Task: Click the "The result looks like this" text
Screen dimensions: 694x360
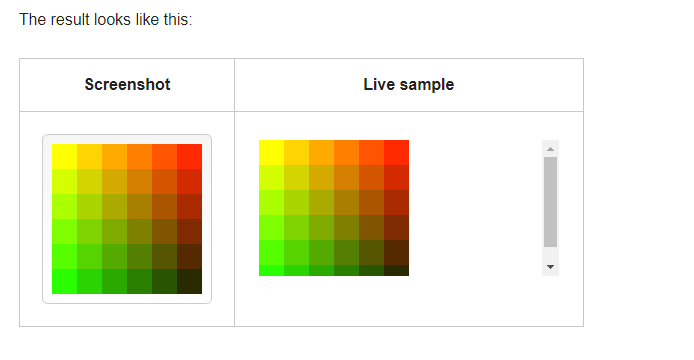Action: point(105,19)
